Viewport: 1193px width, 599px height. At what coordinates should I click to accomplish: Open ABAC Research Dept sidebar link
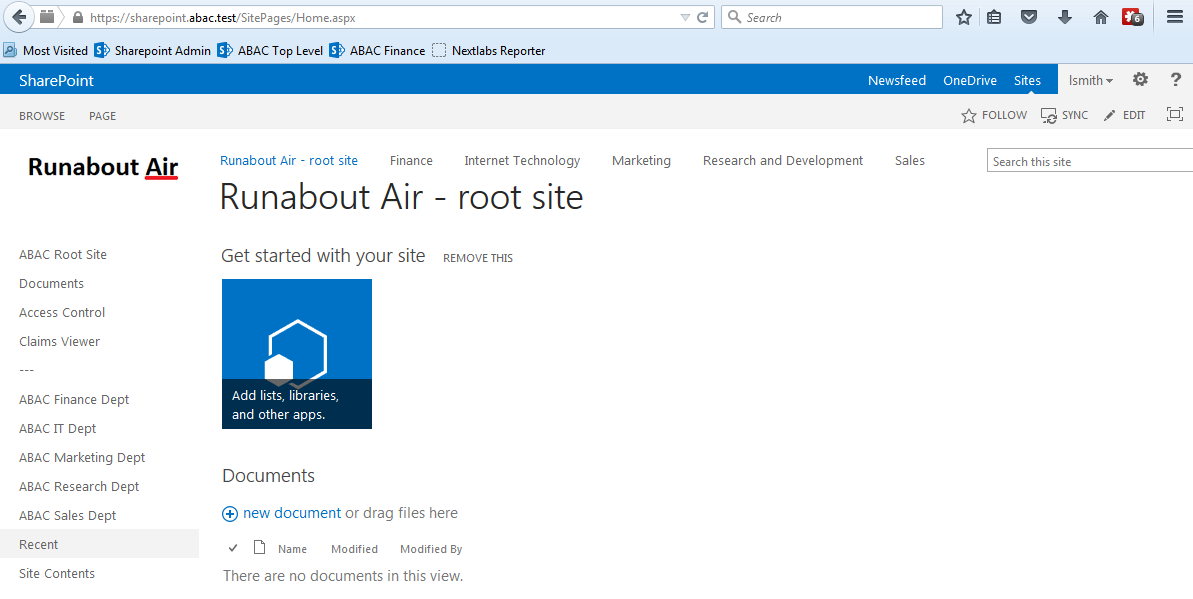pyautogui.click(x=79, y=486)
